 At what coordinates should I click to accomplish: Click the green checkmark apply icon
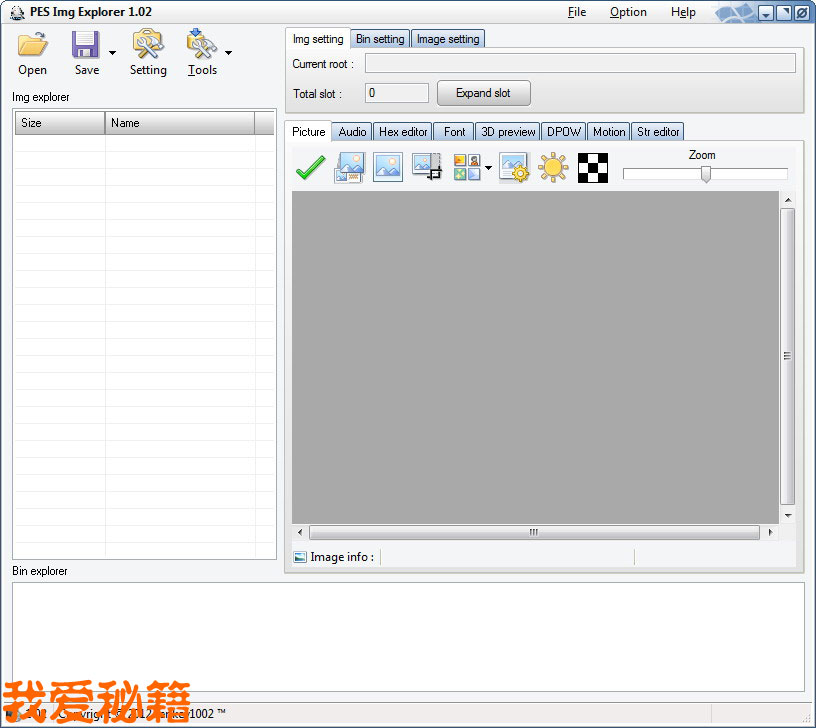pyautogui.click(x=310, y=168)
